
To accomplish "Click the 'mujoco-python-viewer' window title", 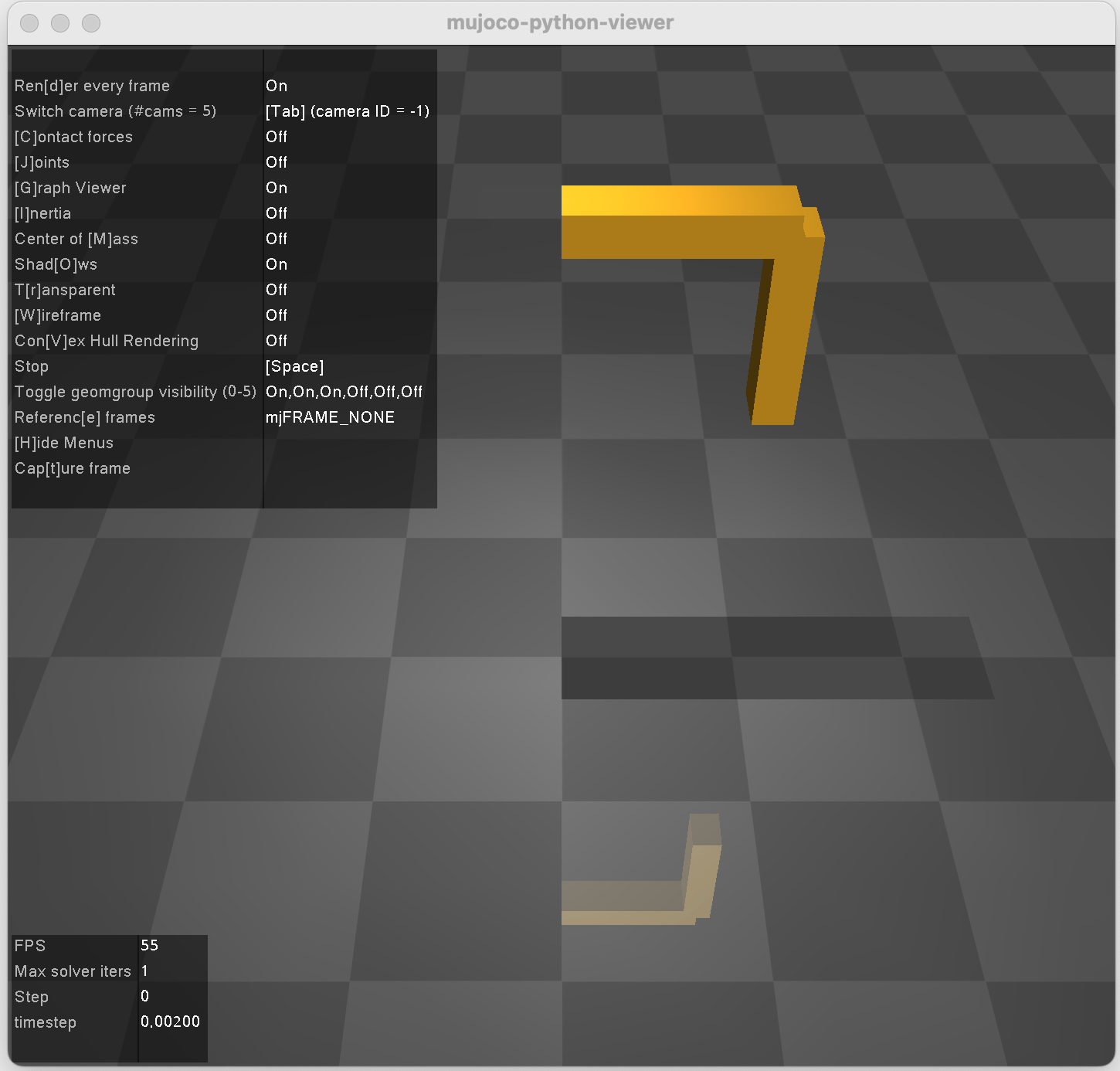I will click(560, 23).
